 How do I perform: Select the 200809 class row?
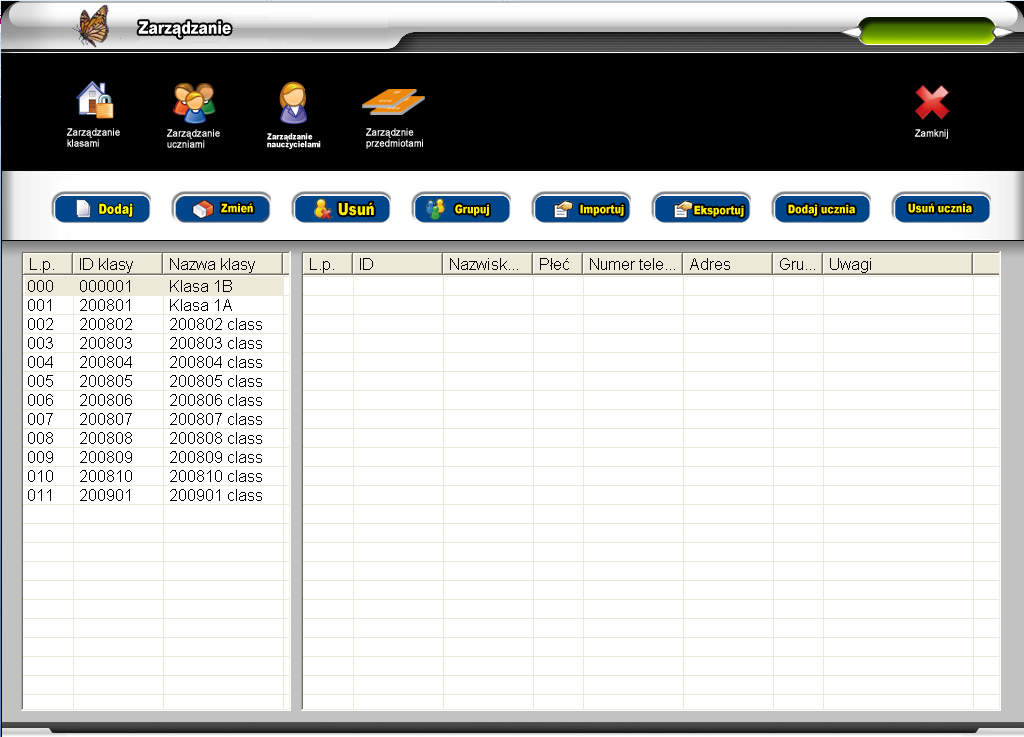pyautogui.click(x=155, y=457)
